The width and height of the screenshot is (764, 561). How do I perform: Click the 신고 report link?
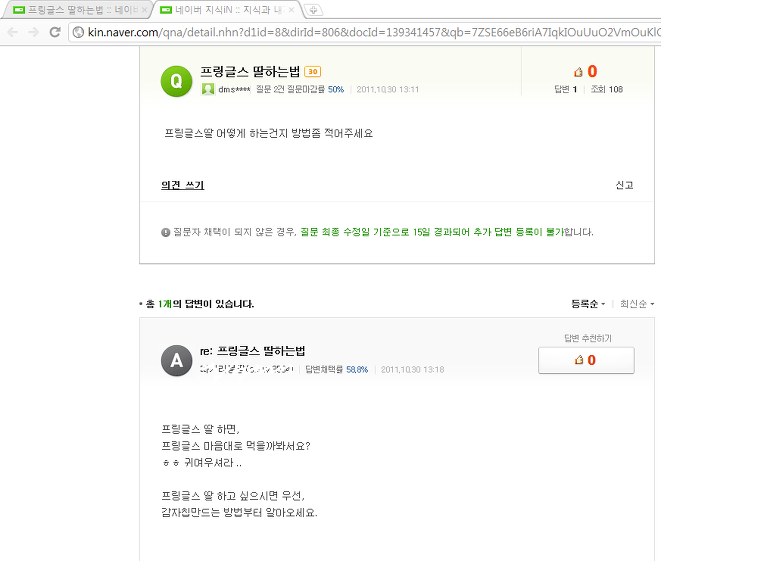click(624, 185)
